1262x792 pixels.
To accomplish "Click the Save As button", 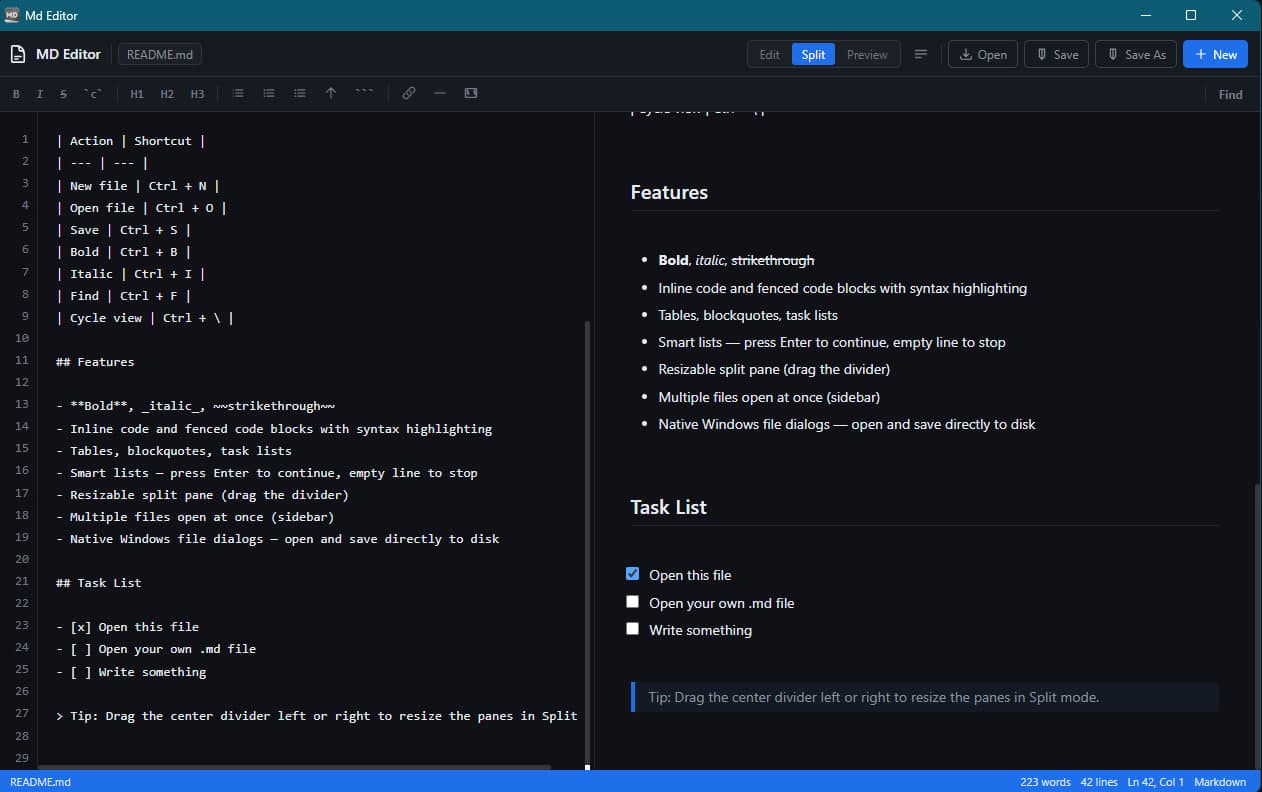I will [x=1136, y=55].
